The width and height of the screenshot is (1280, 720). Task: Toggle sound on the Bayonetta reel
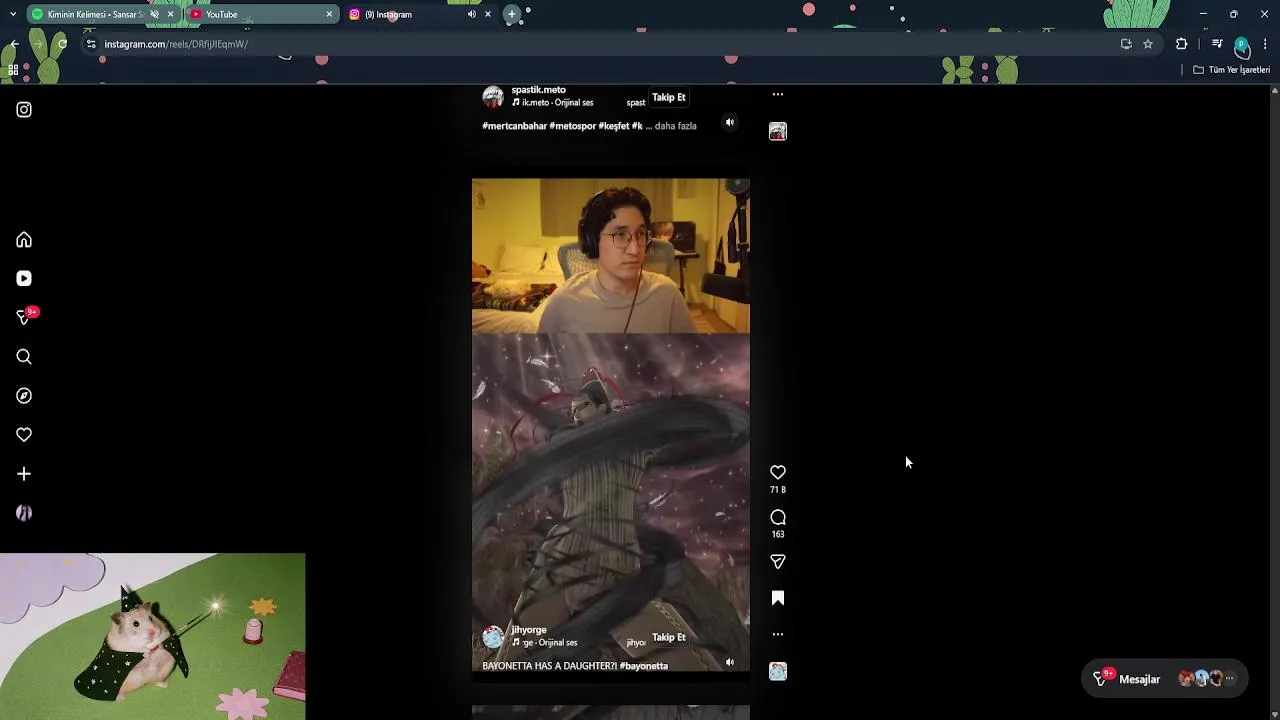[730, 662]
